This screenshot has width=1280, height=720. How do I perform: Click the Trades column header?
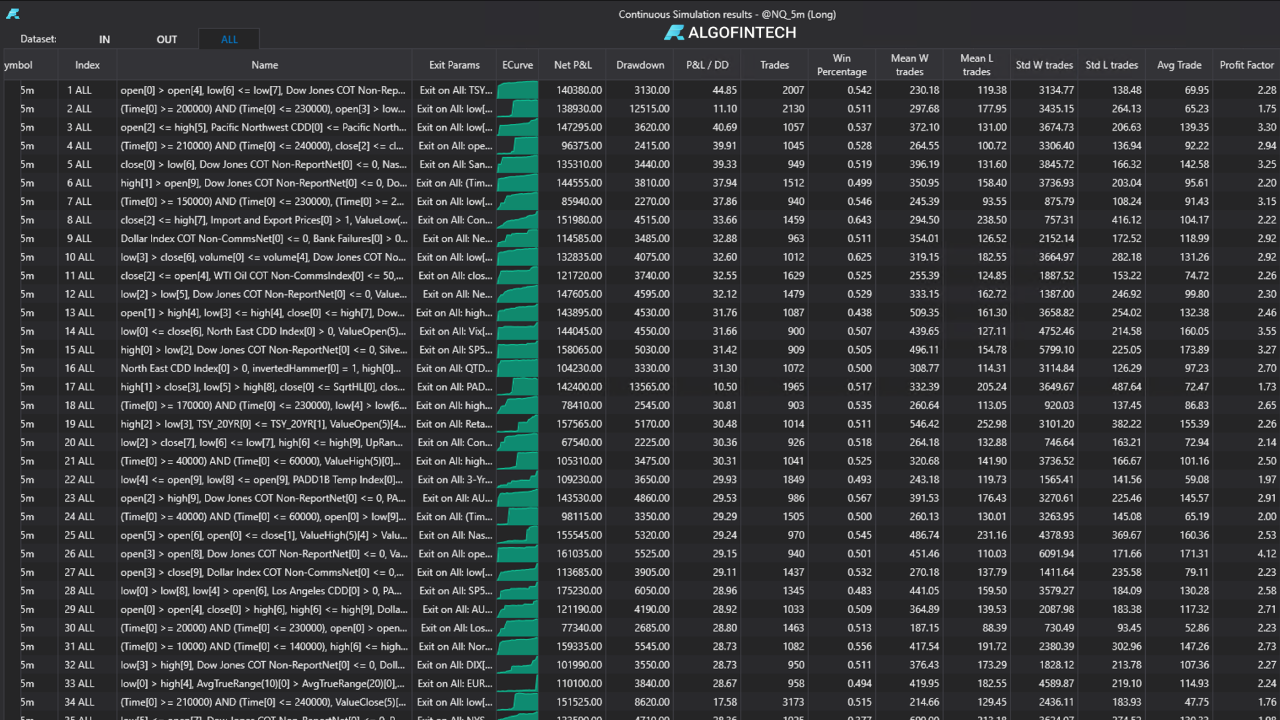[775, 64]
